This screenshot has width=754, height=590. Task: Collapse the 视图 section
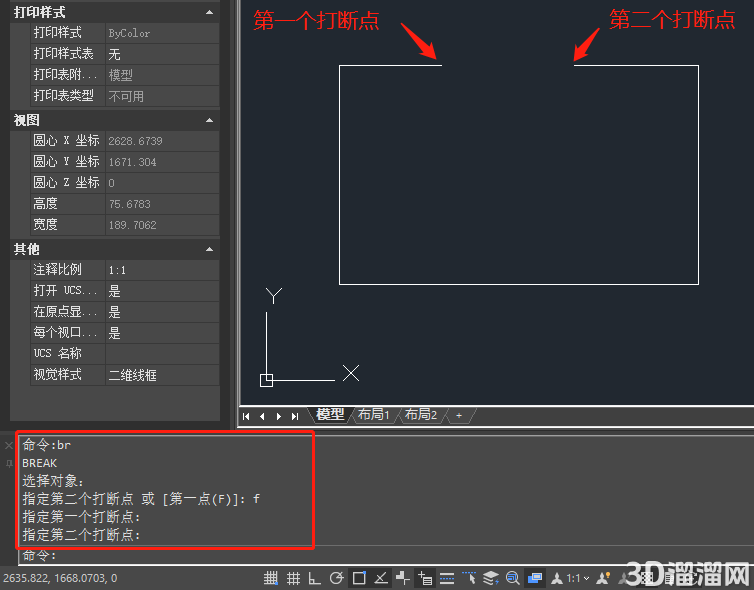point(209,120)
